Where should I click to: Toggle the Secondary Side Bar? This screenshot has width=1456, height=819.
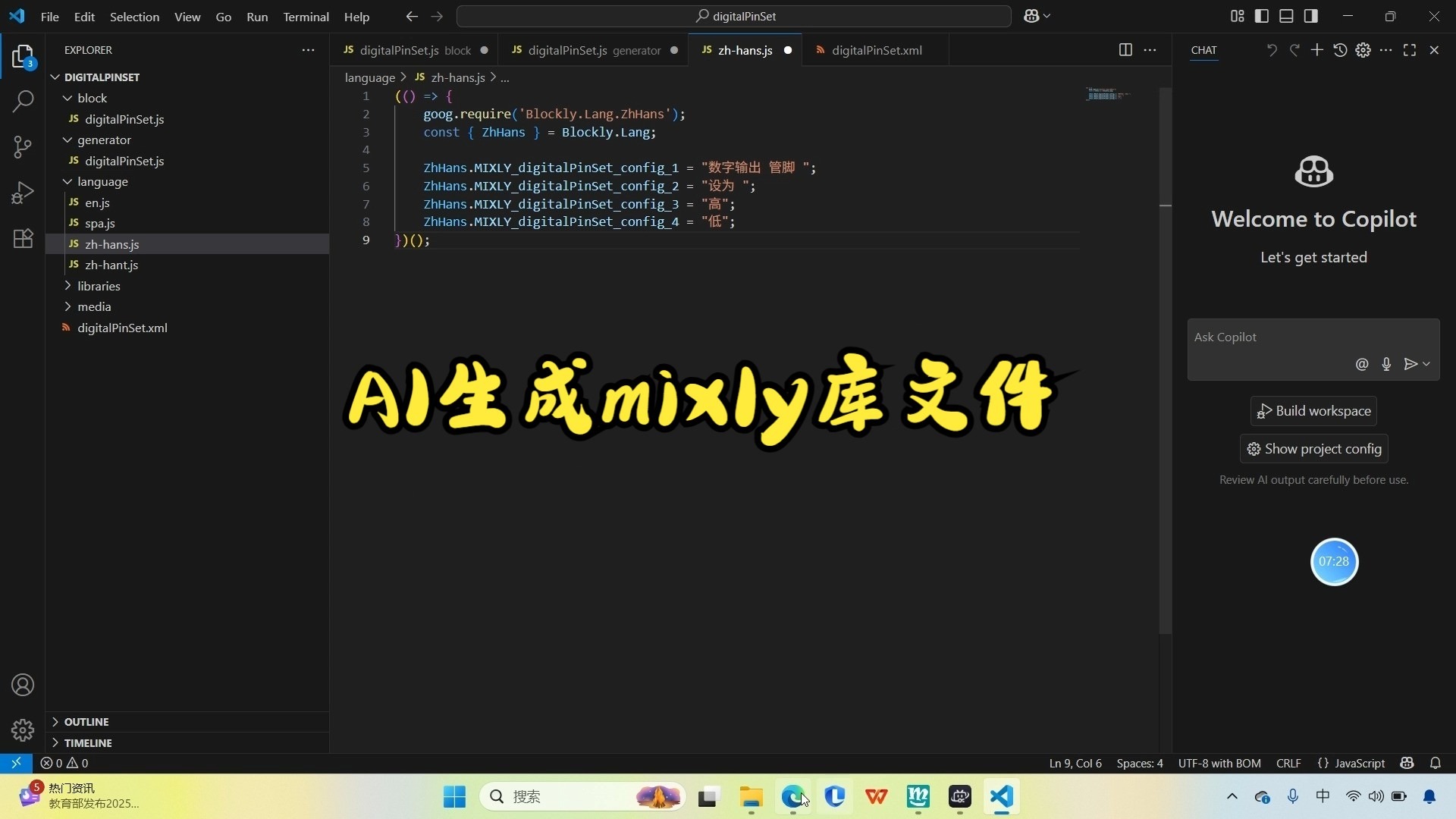(x=1310, y=16)
